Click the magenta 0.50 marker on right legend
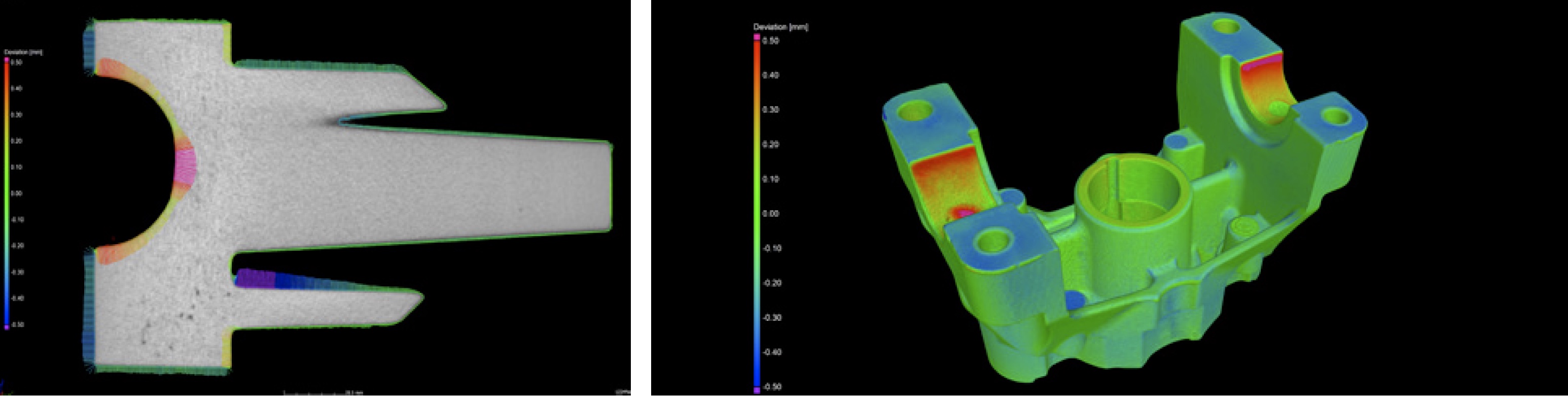 click(x=757, y=37)
